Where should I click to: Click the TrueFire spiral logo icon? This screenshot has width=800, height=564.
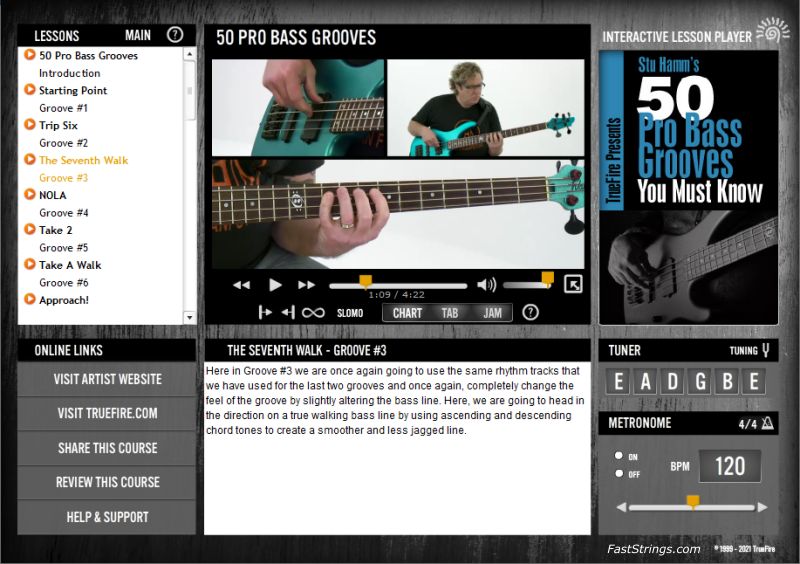point(773,31)
